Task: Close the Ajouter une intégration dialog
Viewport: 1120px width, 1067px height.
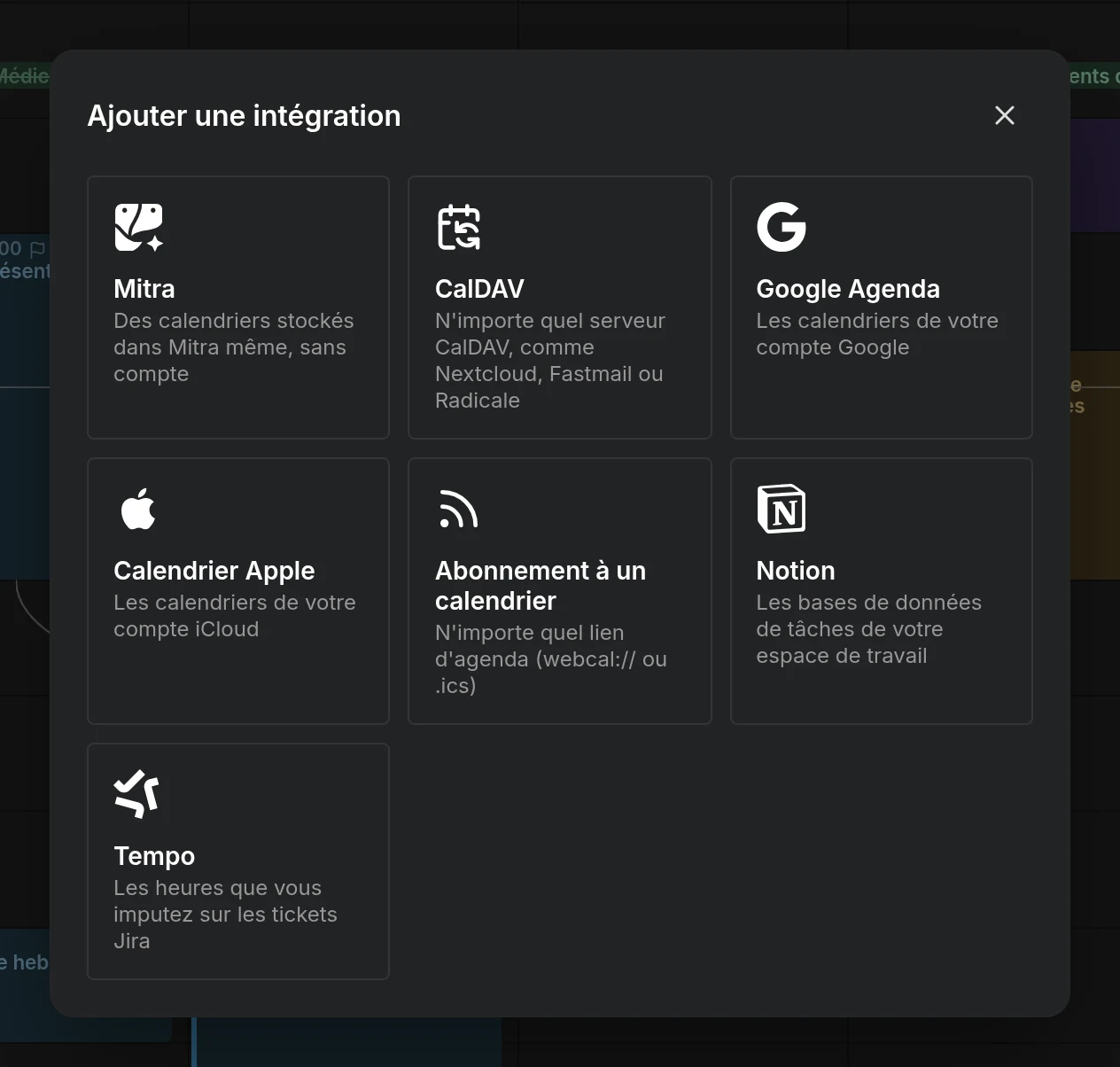Action: point(1004,115)
